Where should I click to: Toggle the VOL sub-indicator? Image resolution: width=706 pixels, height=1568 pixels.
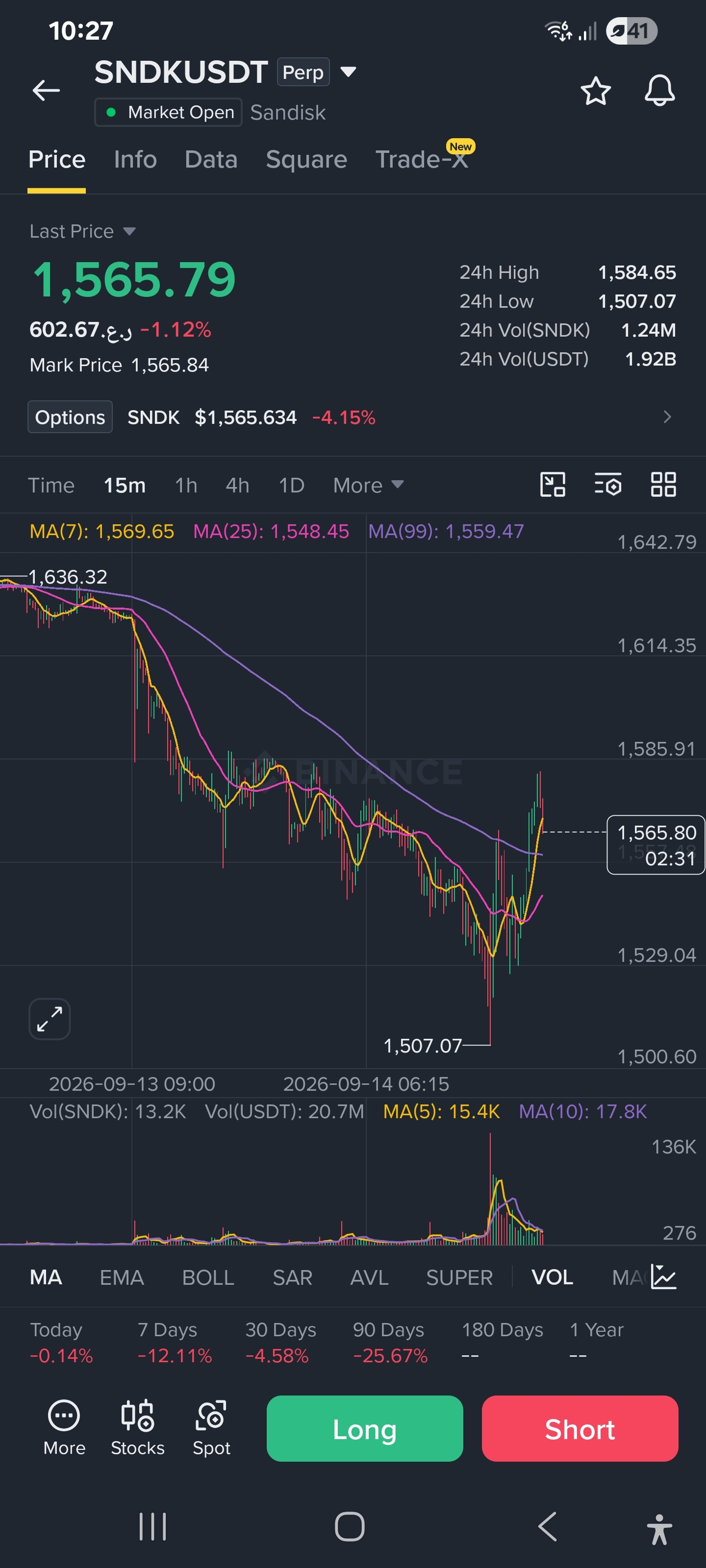point(552,1277)
